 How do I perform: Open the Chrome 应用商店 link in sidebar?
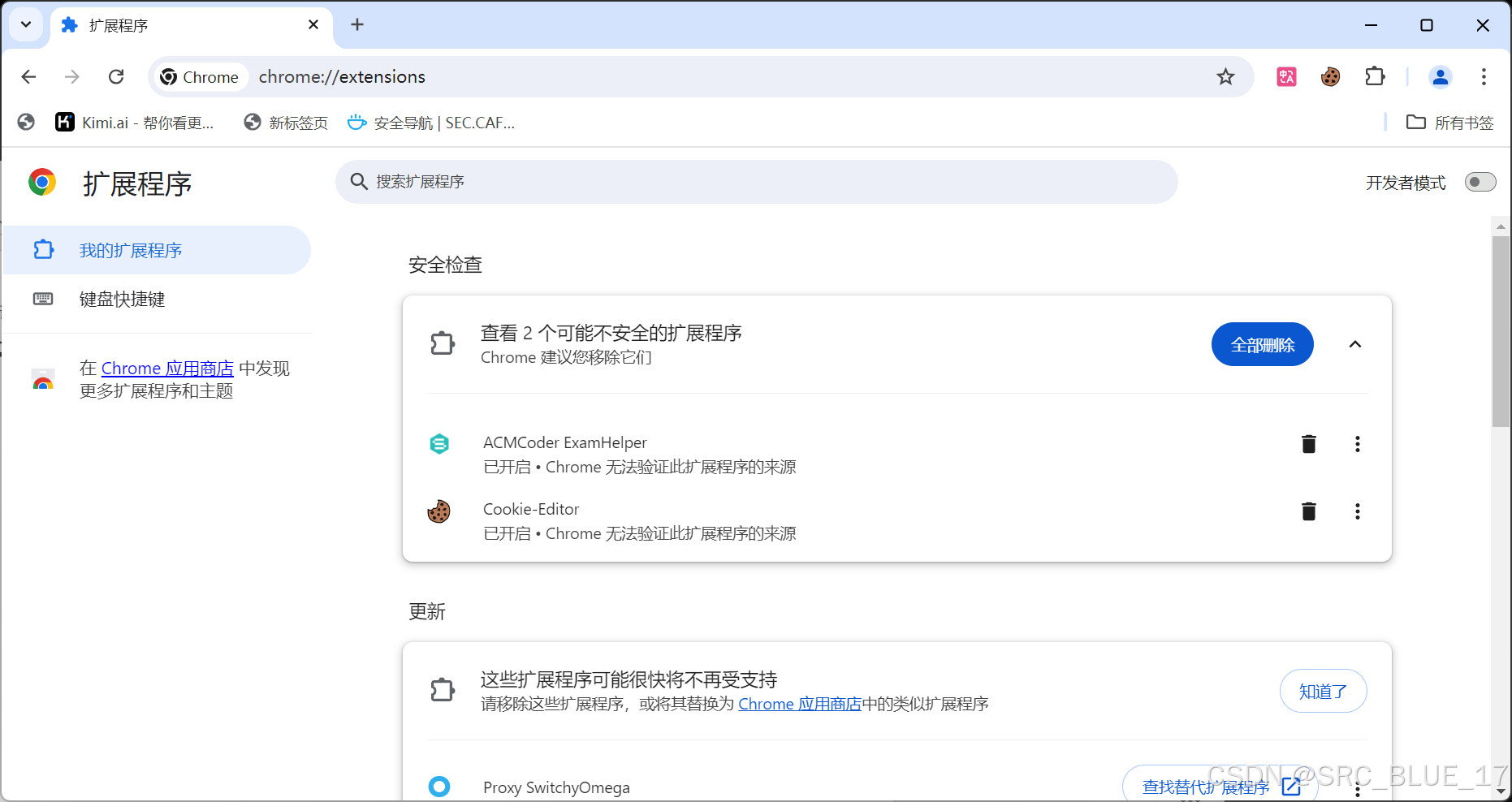(x=167, y=369)
